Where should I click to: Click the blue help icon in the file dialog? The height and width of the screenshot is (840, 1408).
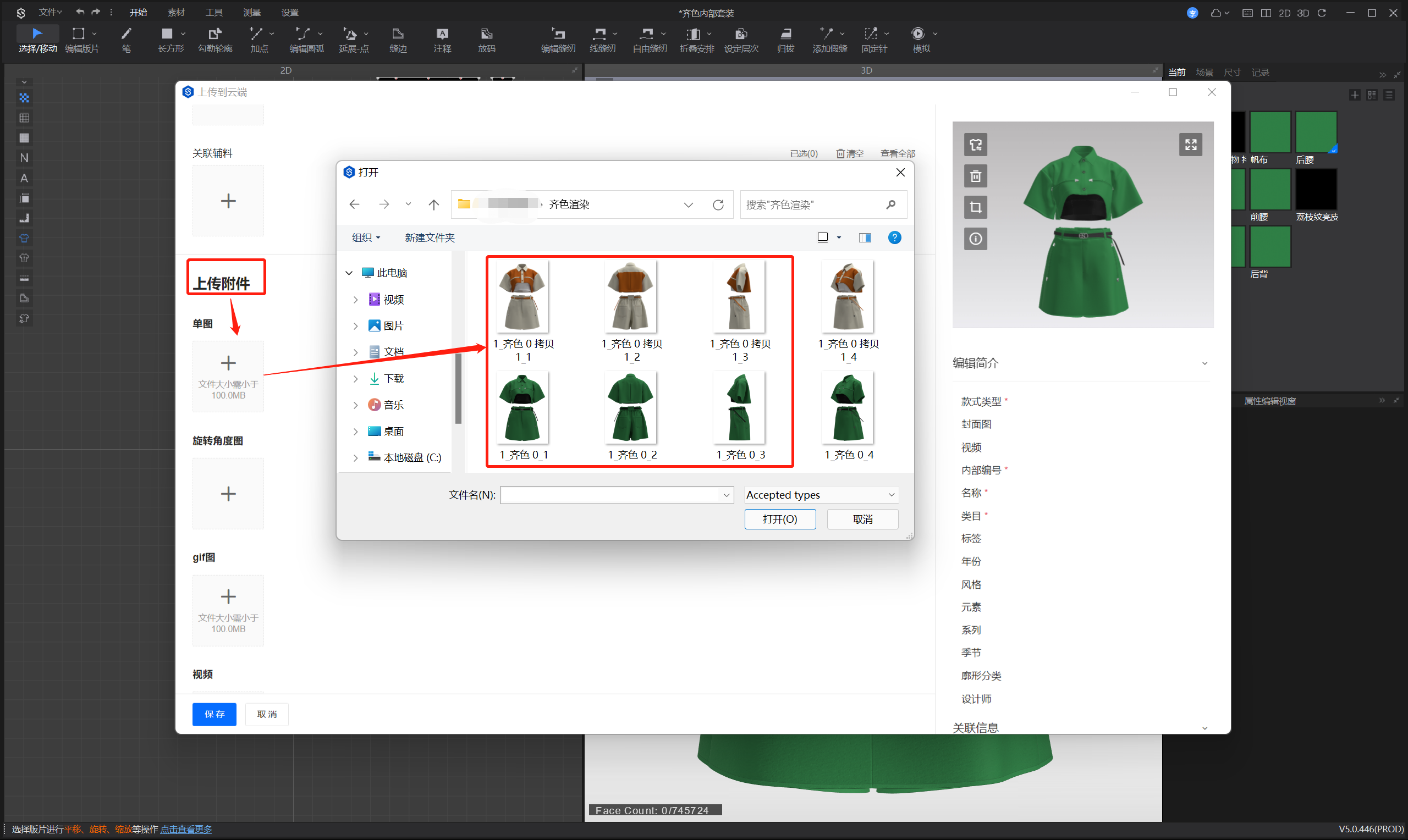click(x=894, y=237)
